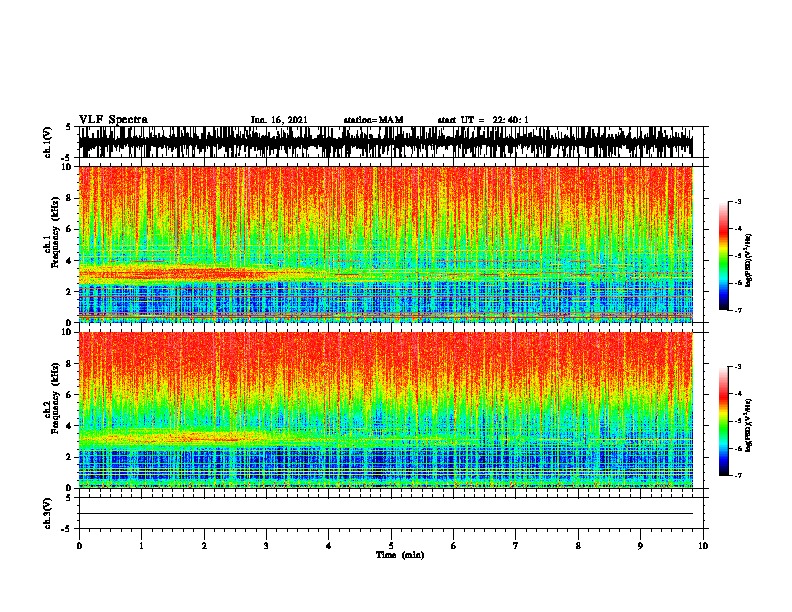Select the date text "Jan. 16, 2021"
Viewport: 792px width, 612px height.
(279, 120)
